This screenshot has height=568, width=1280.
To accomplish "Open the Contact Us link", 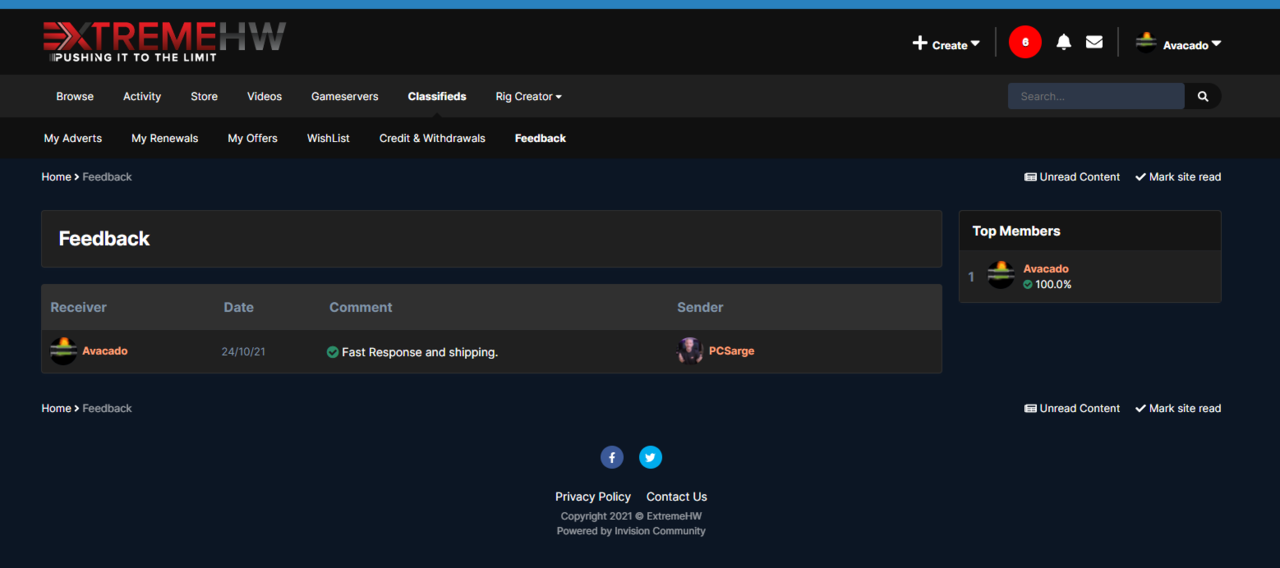I will (676, 496).
